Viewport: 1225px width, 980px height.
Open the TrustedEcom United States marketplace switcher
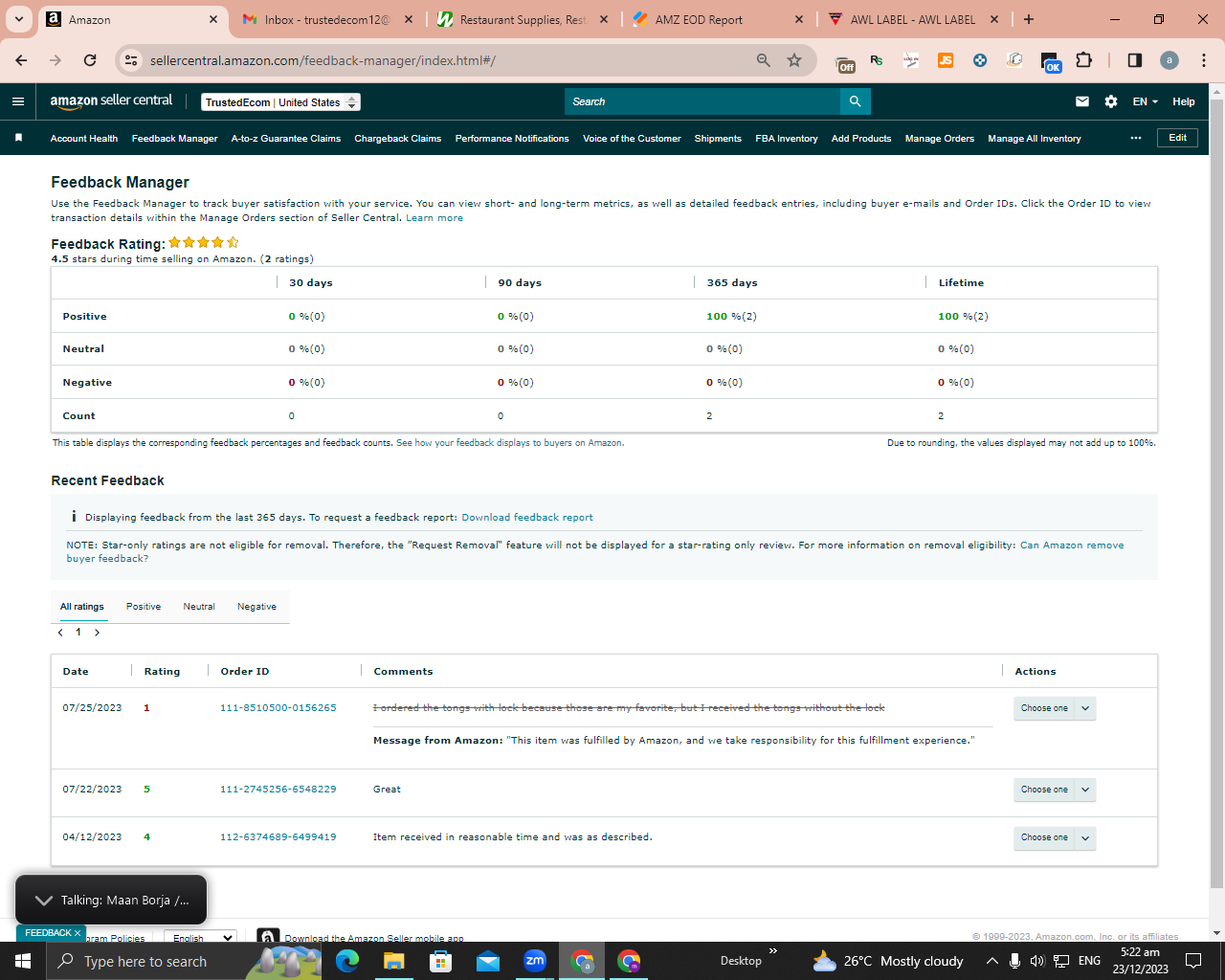click(x=280, y=102)
